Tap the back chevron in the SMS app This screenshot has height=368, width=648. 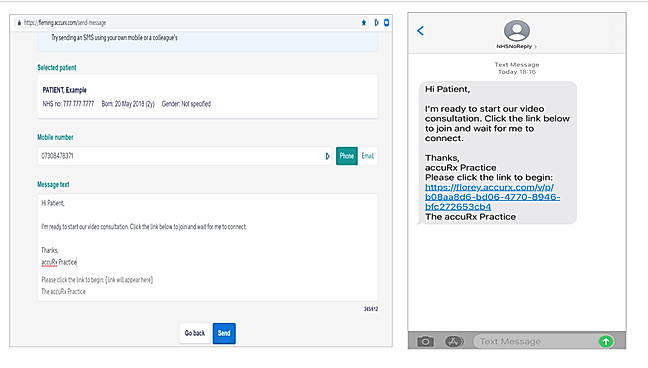pyautogui.click(x=420, y=31)
